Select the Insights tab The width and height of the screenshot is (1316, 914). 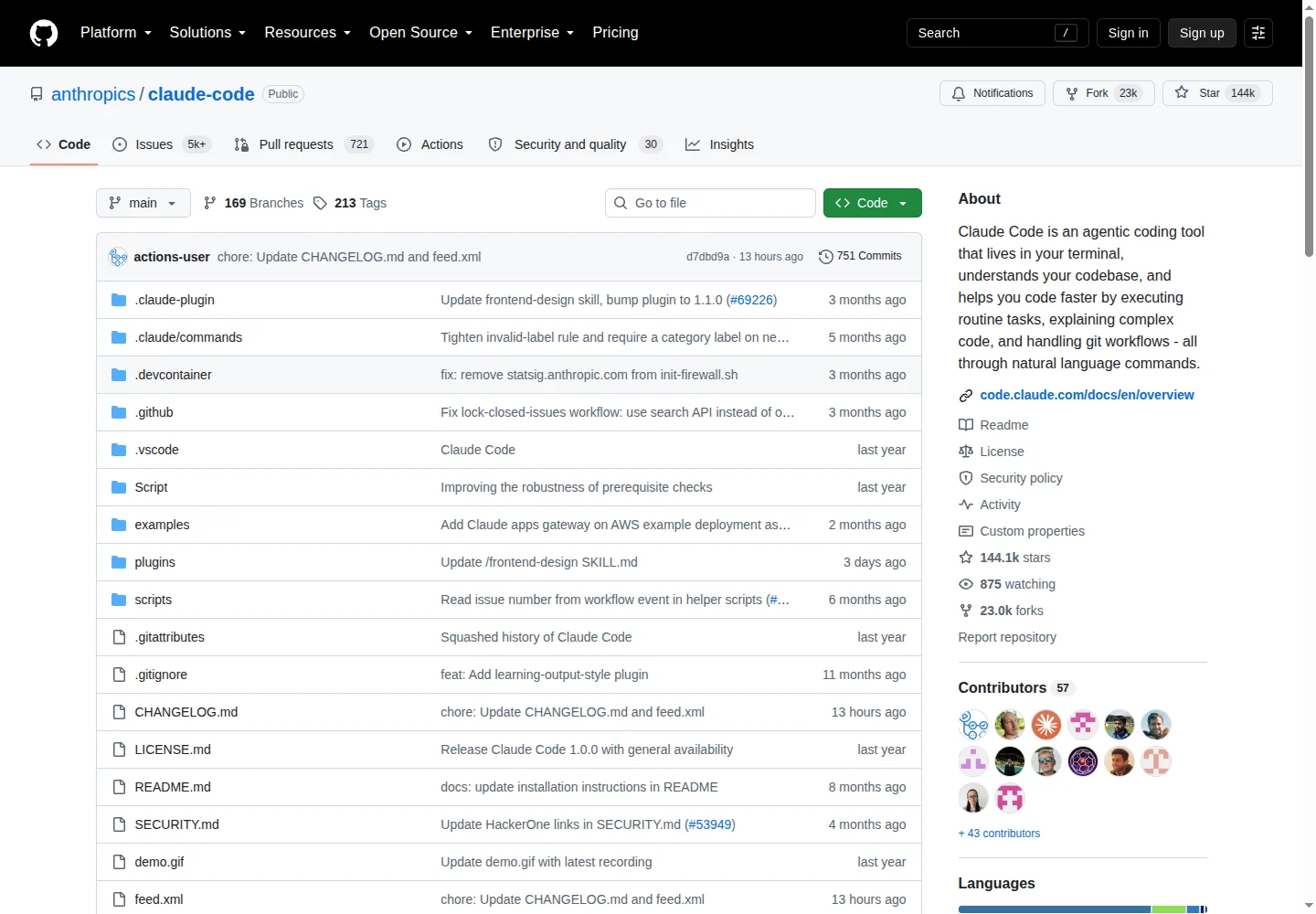tap(720, 144)
